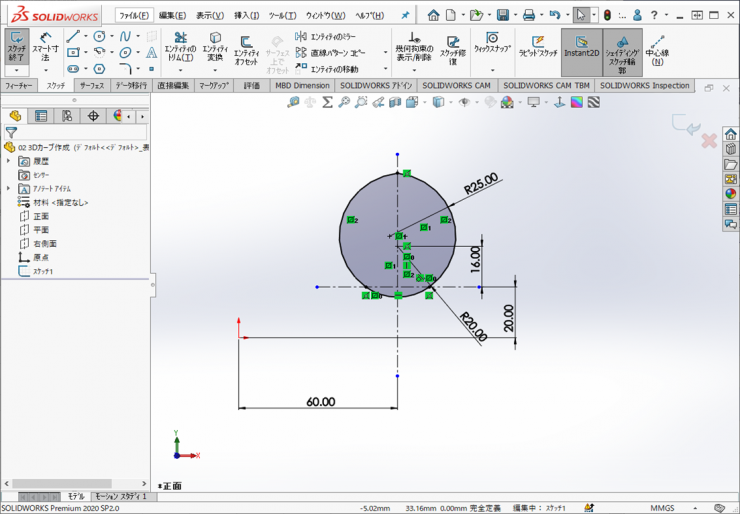Toggle Shaded Sketch Contours (シェイディングスケッチ輪郭)

click(x=622, y=50)
